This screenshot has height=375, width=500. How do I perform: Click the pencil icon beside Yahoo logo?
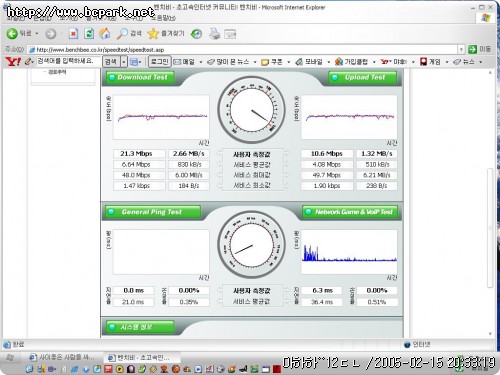click(x=29, y=62)
